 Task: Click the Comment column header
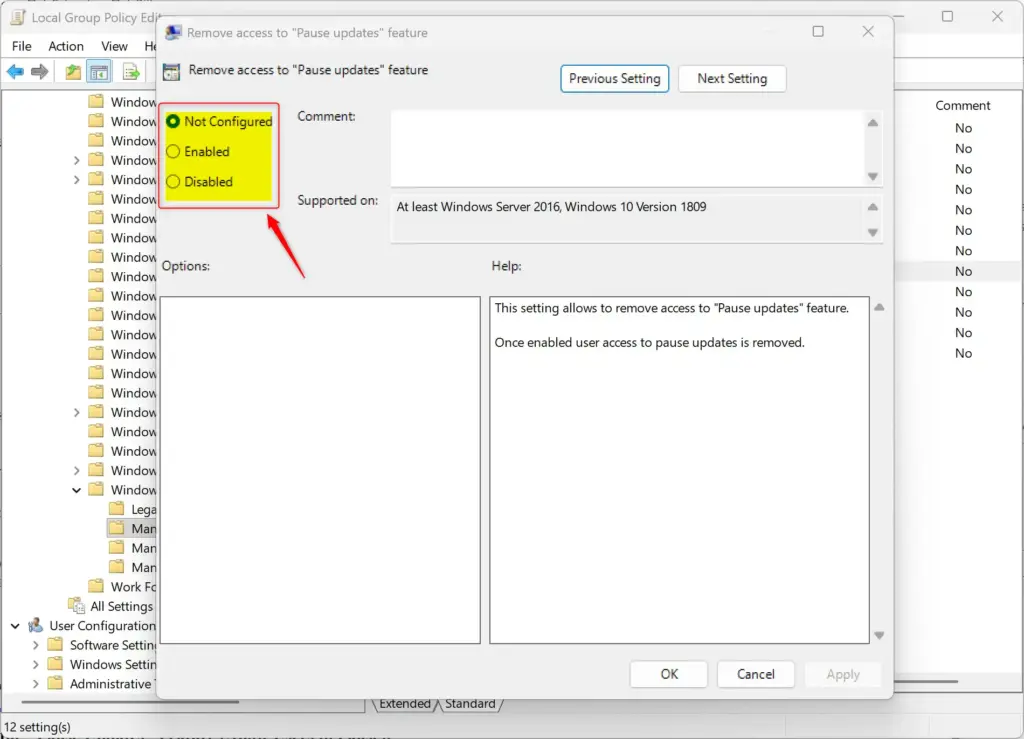[962, 105]
